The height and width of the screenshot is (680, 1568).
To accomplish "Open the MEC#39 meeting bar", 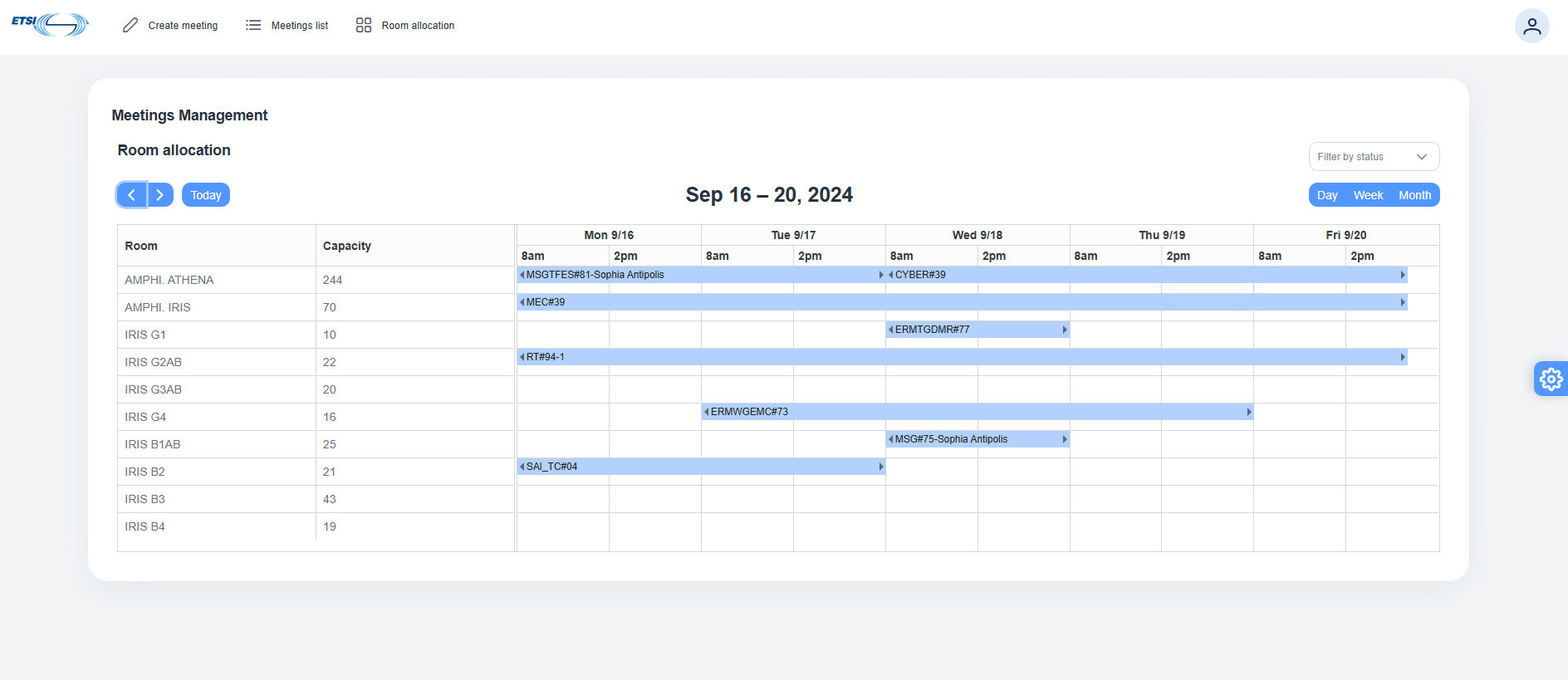I will 962,302.
